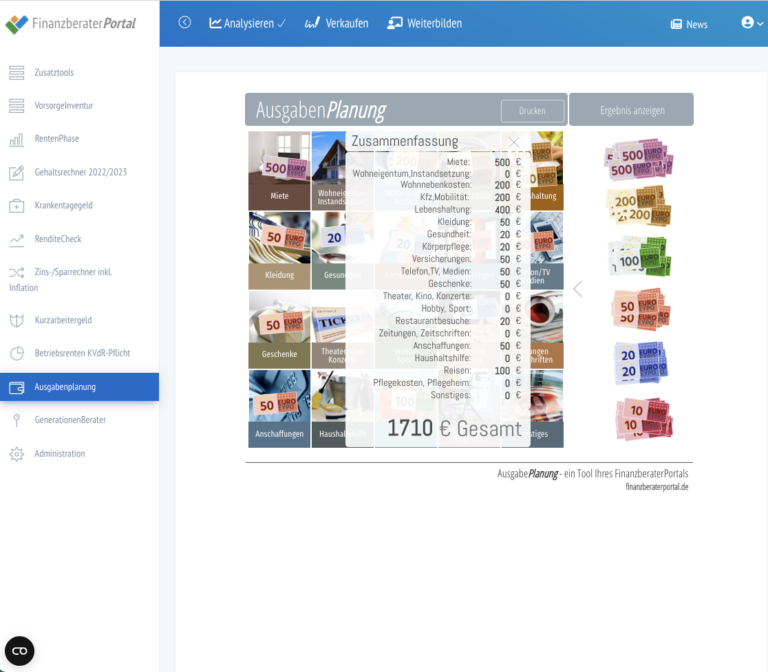Click the left chevron beside banknotes

pos(578,289)
